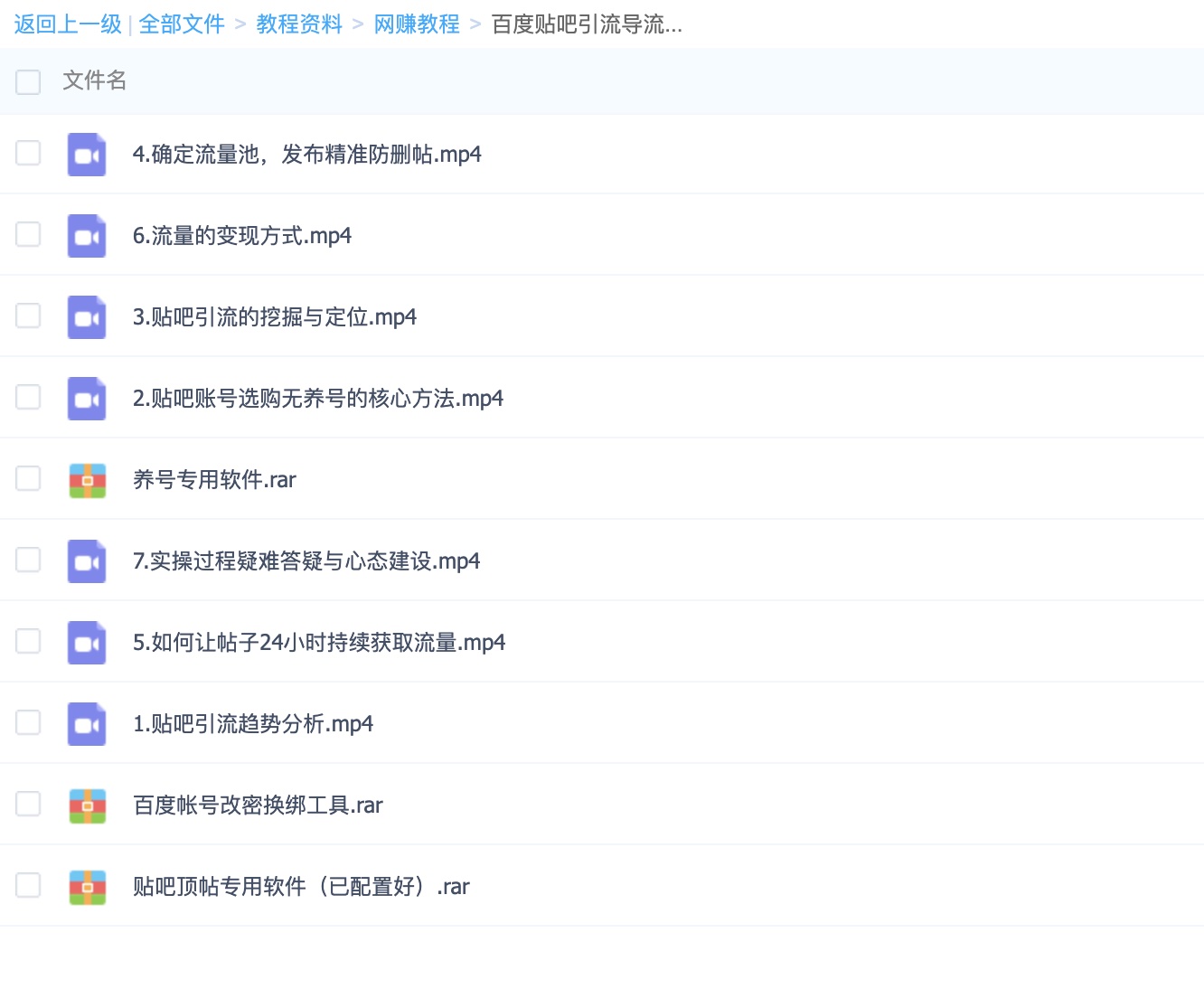Toggle the select-all checkbox beside 文件名
1204x989 pixels.
click(28, 81)
